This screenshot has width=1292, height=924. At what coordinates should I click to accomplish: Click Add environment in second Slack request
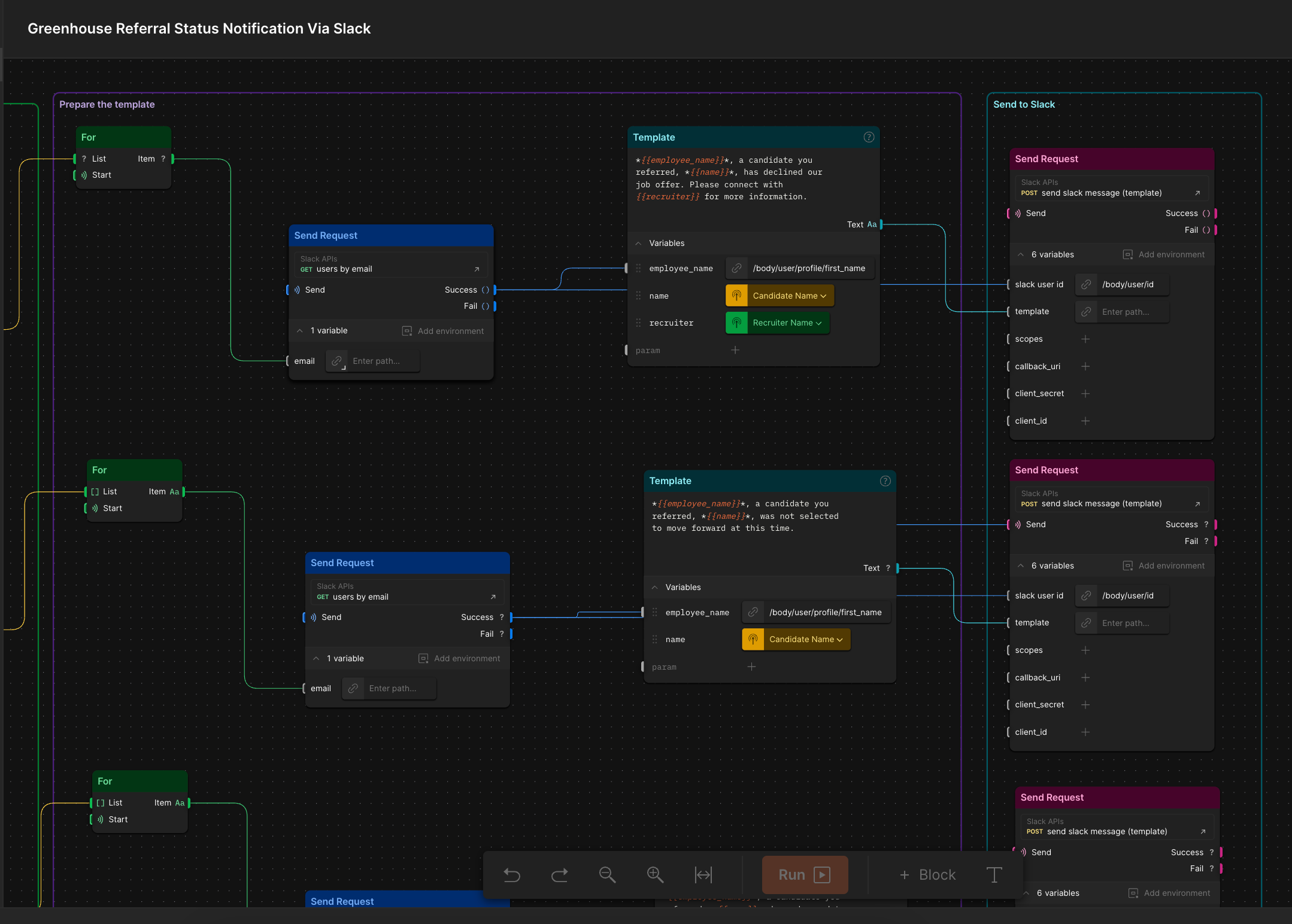[x=1163, y=566]
